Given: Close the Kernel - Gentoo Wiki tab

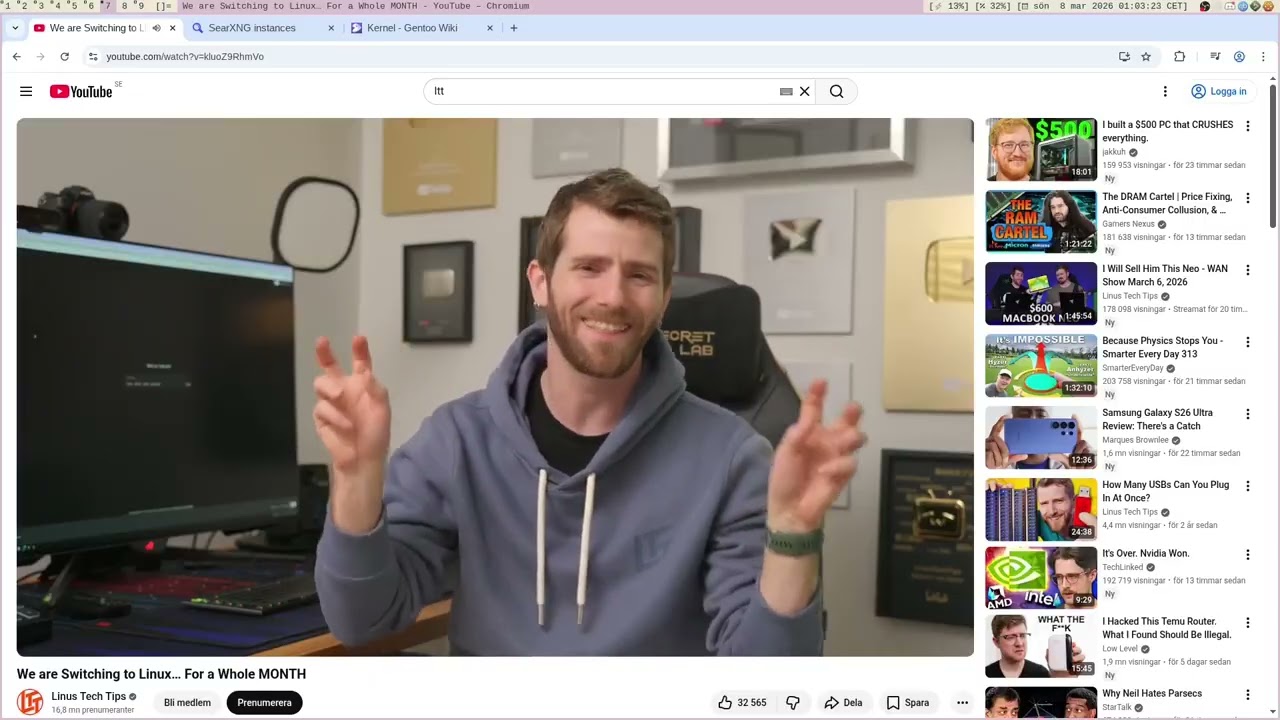Looking at the screenshot, I should coord(490,28).
